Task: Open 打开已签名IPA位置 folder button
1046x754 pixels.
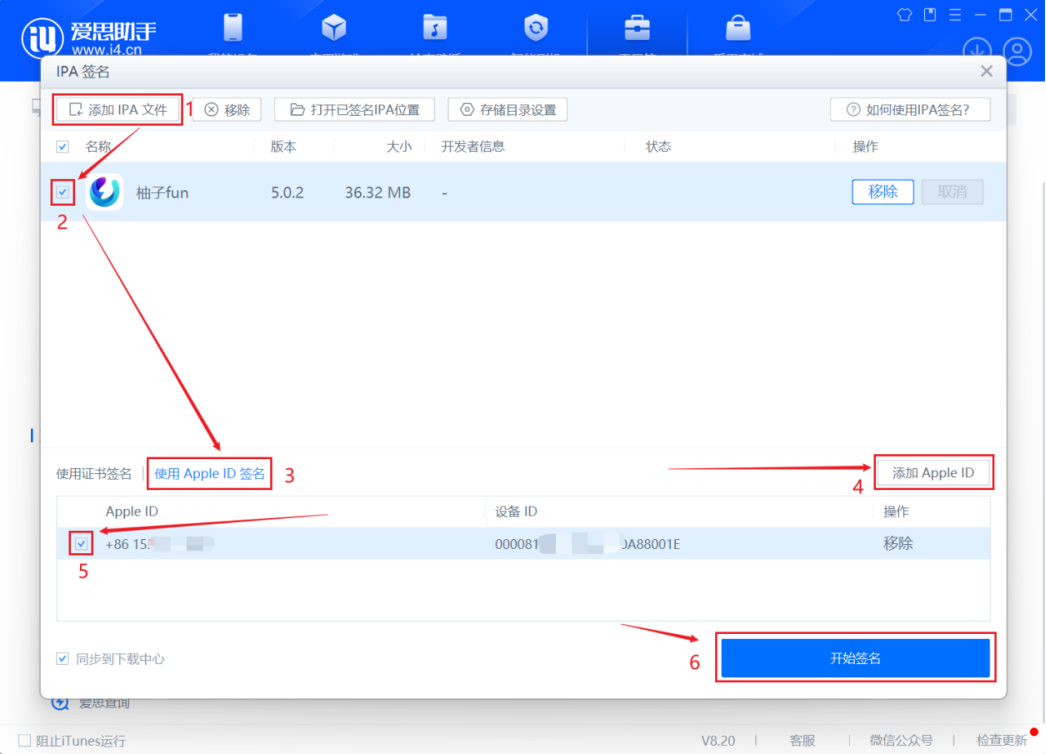Action: (x=354, y=109)
